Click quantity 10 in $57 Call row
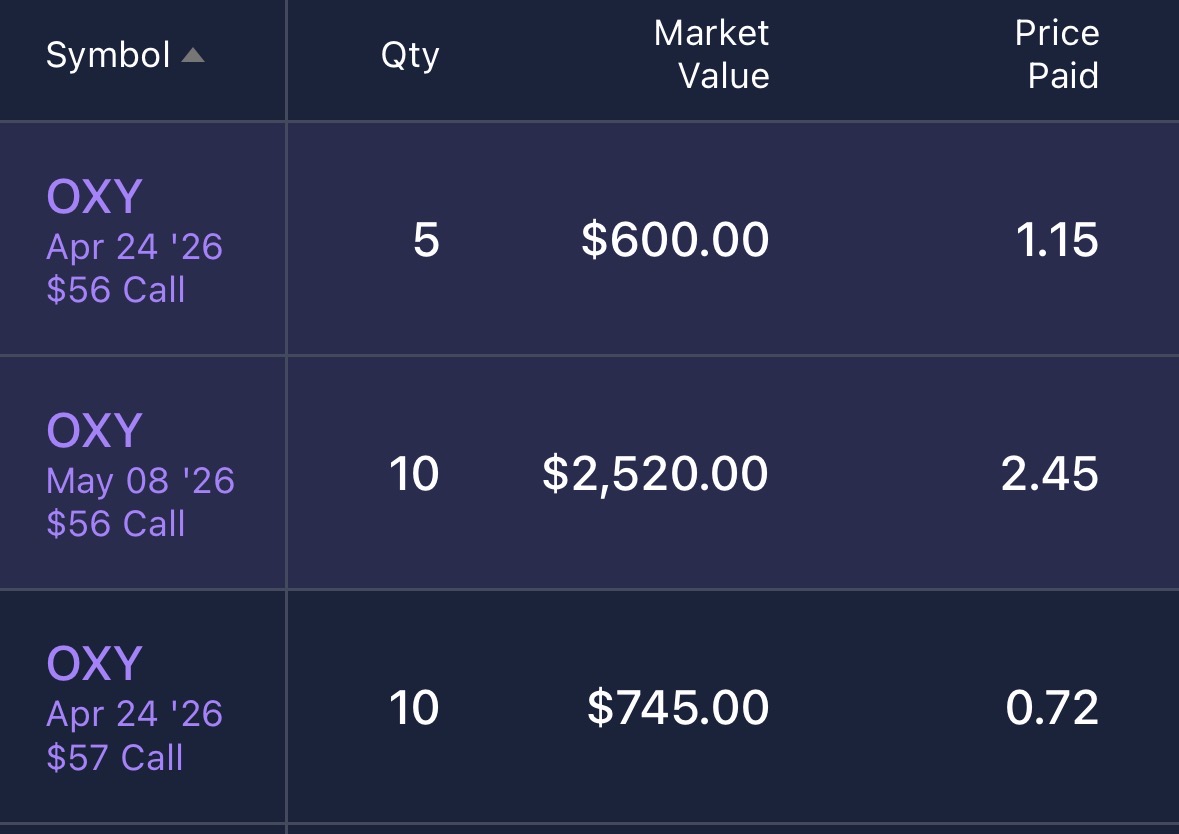 tap(413, 708)
